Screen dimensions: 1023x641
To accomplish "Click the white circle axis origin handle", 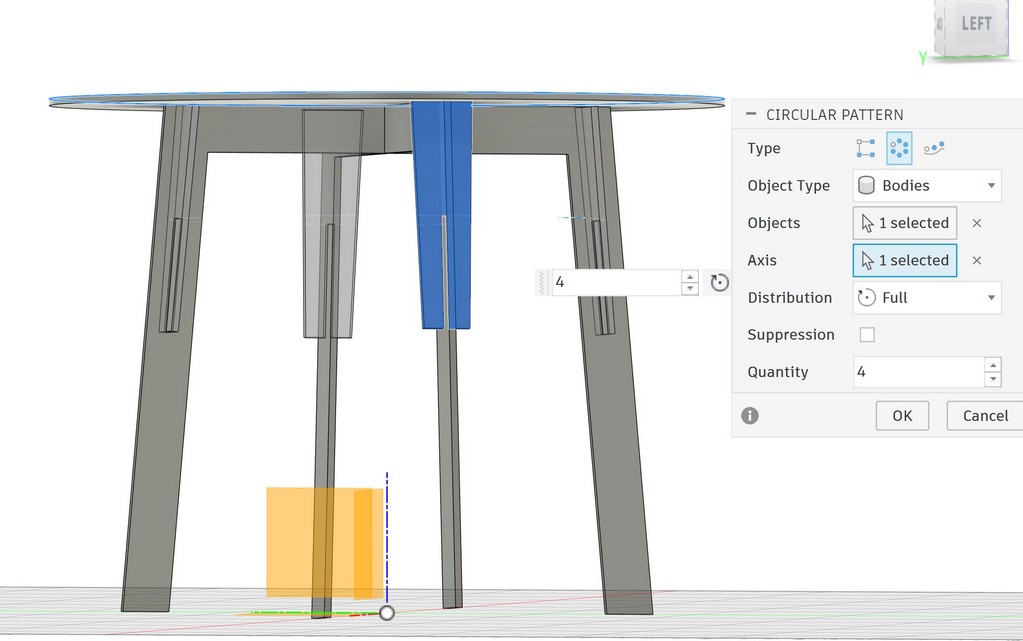I will (x=387, y=613).
